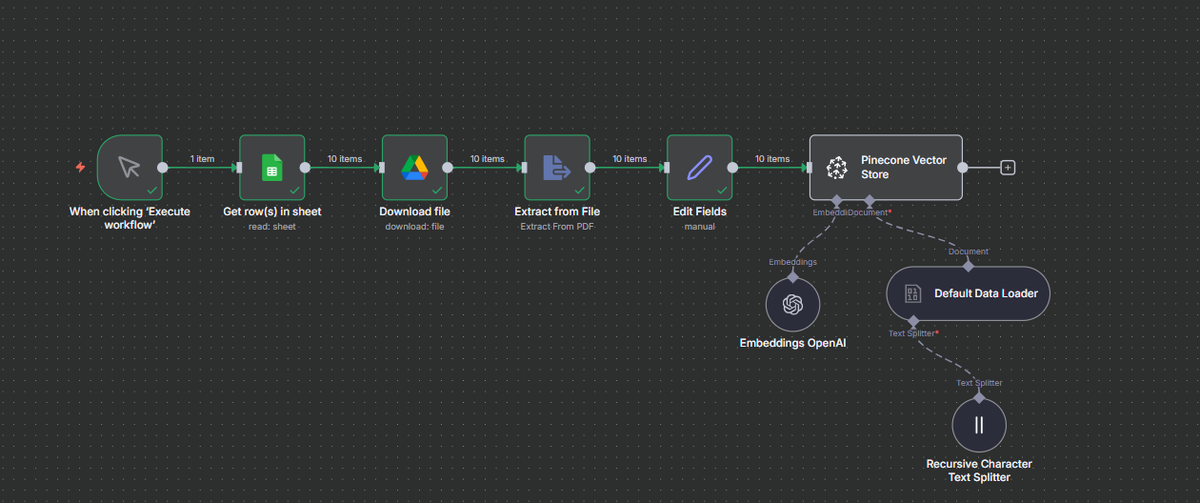Open the Edit Fields pencil node
1200x503 pixels.
coord(699,167)
